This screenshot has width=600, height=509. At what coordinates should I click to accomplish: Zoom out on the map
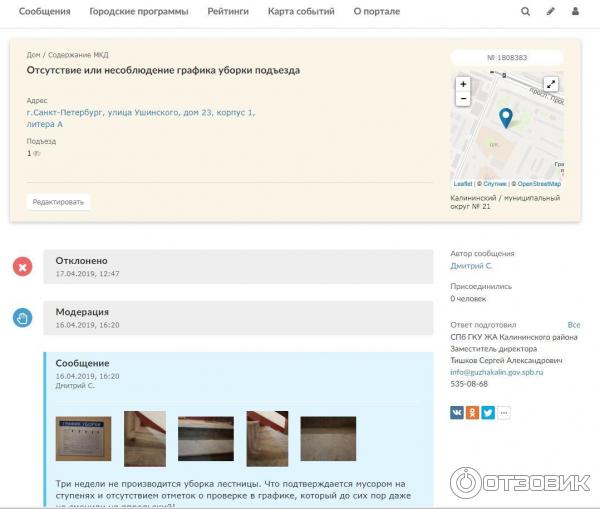[x=462, y=99]
